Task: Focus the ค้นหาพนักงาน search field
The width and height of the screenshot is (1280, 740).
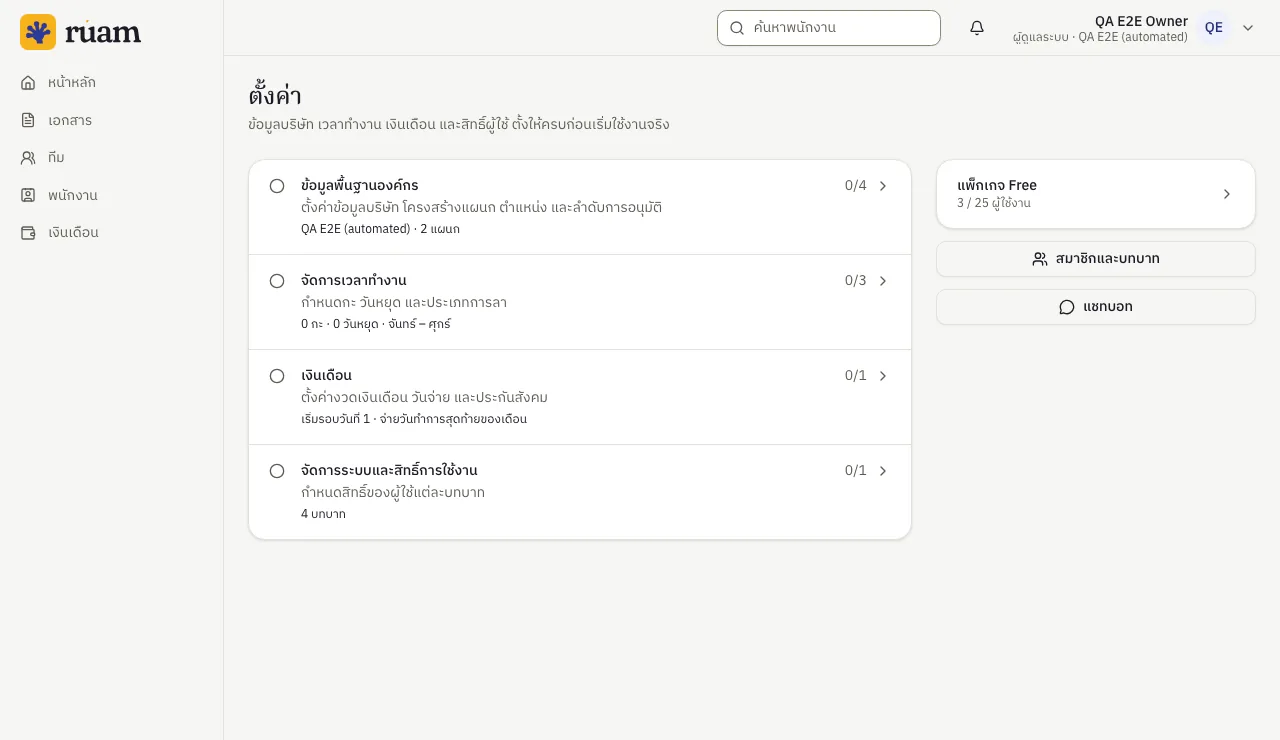Action: [x=829, y=28]
